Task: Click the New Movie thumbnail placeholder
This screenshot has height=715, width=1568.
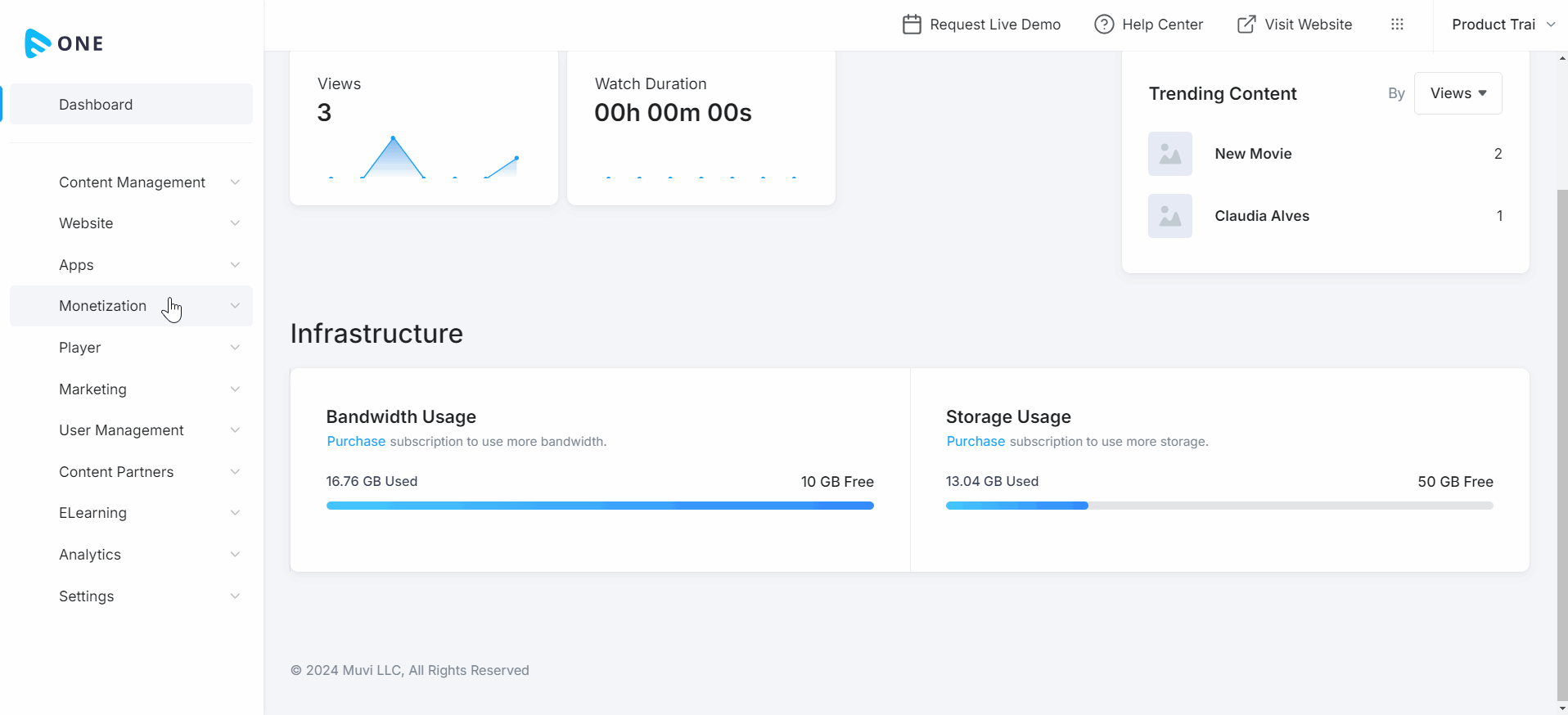Action: (x=1169, y=154)
